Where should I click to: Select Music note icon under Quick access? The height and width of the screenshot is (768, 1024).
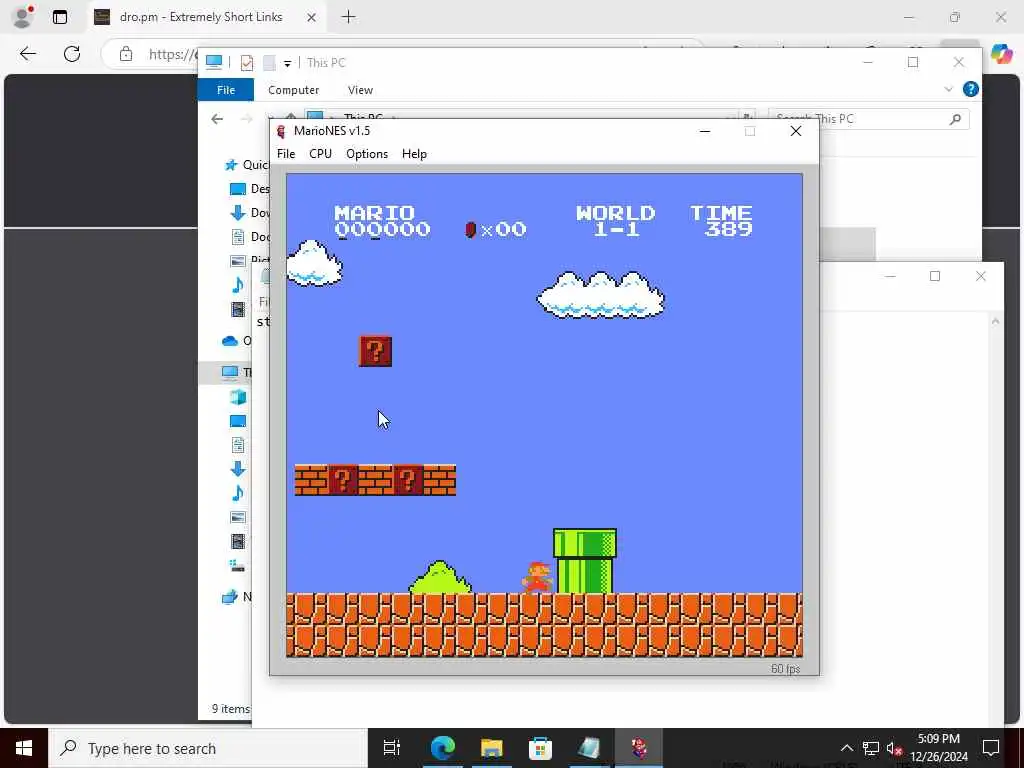pos(238,285)
